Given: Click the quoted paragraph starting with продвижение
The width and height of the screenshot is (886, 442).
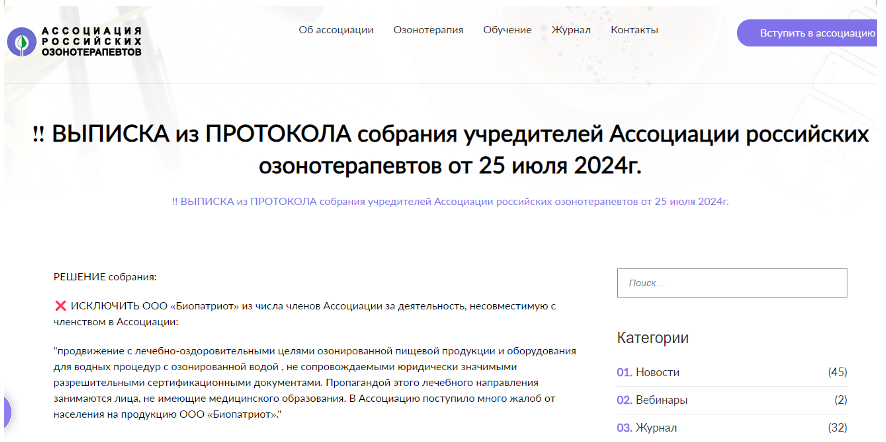Looking at the screenshot, I should [315, 382].
